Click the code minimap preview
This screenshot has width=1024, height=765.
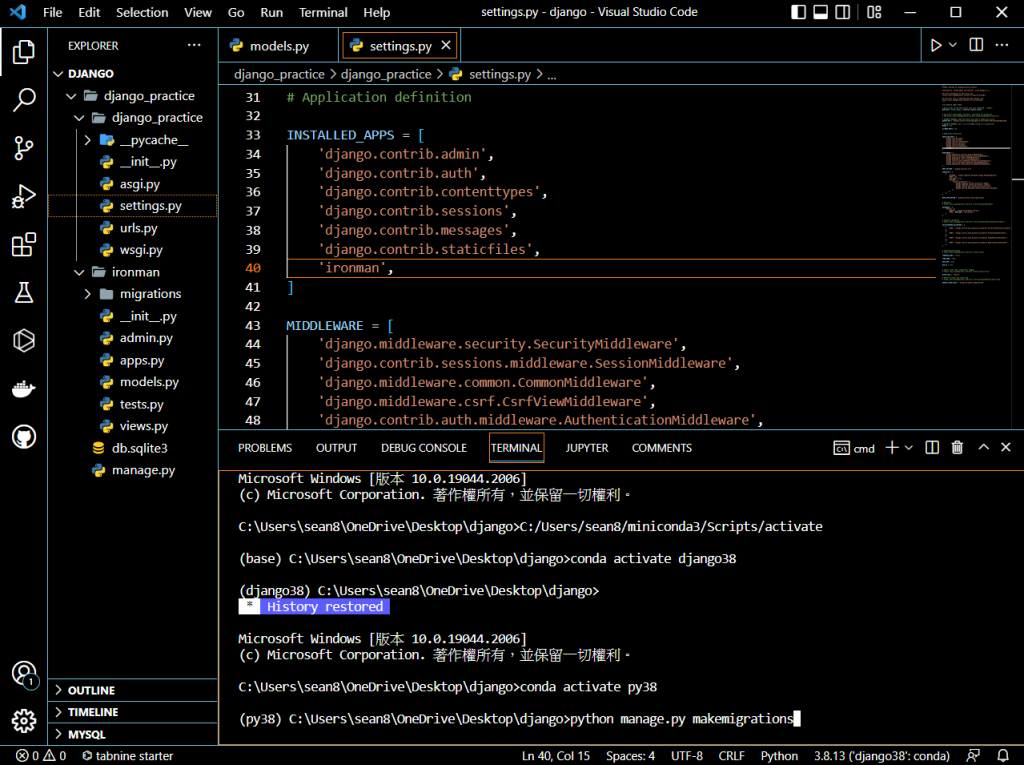pyautogui.click(x=975, y=180)
